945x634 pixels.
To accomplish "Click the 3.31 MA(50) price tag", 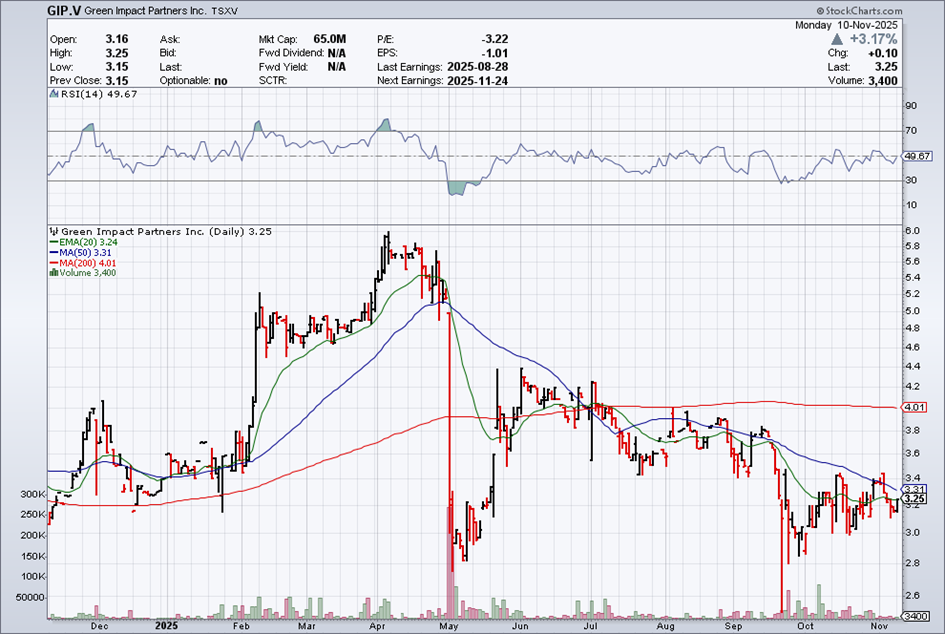I will [915, 489].
